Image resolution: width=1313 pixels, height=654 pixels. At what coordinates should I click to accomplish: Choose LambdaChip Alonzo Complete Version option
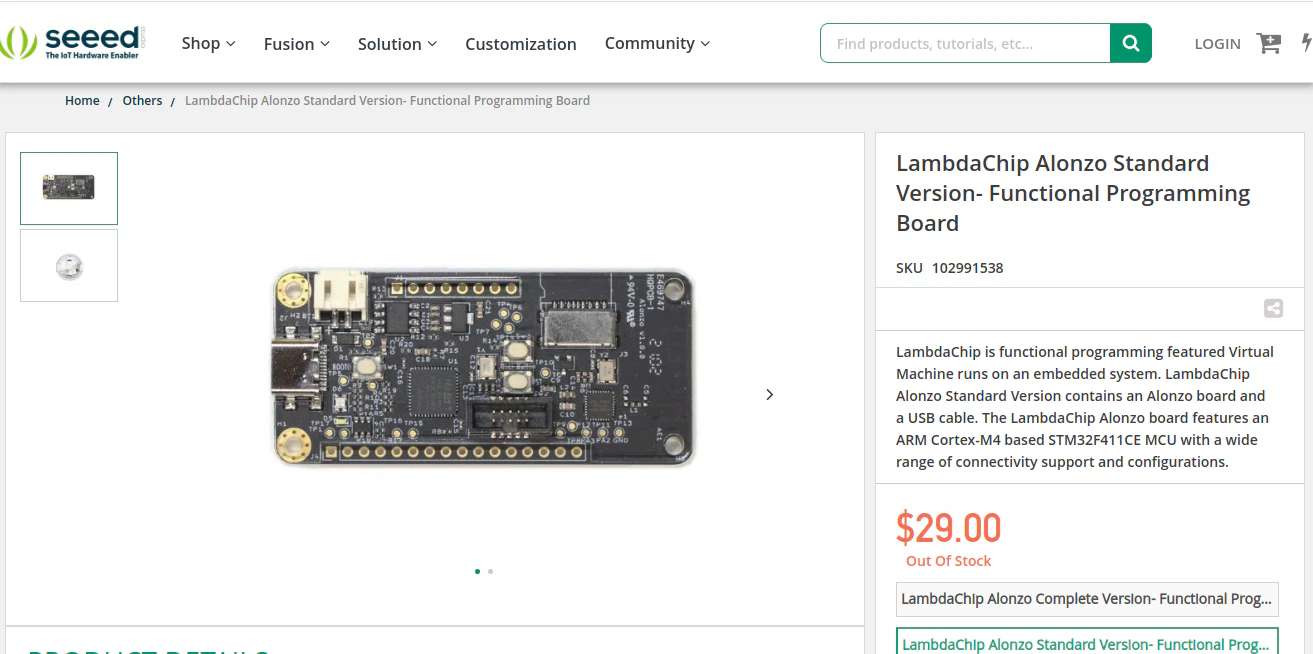tap(1087, 599)
